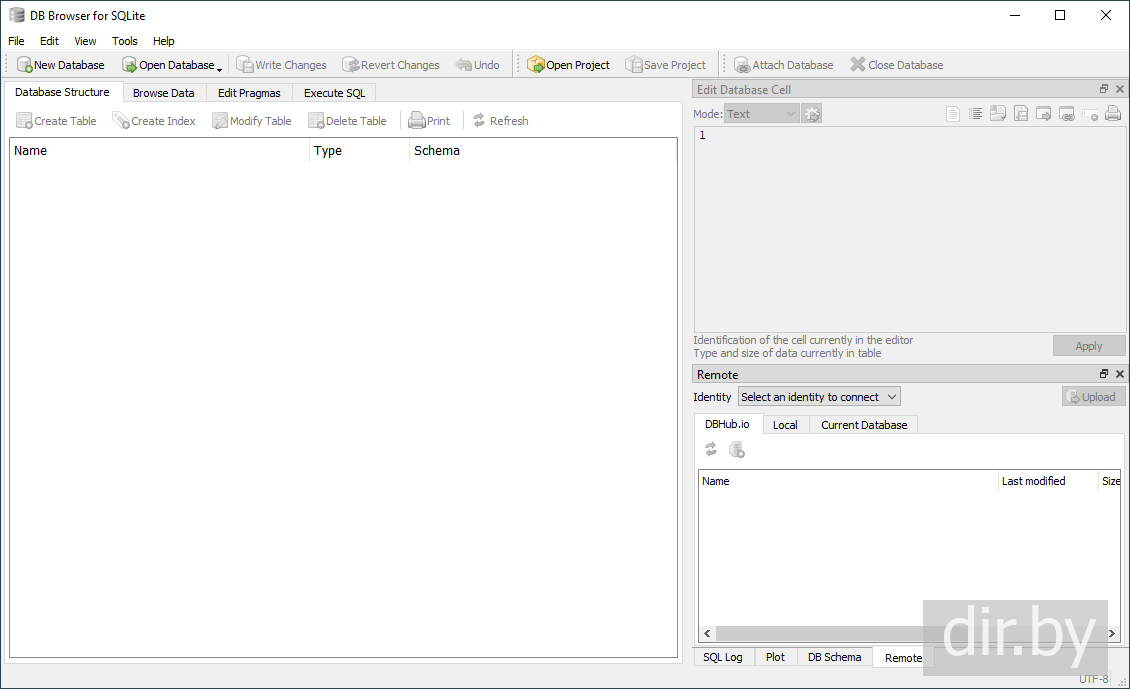Close the Remote panel
This screenshot has width=1130, height=689.
tap(1120, 374)
